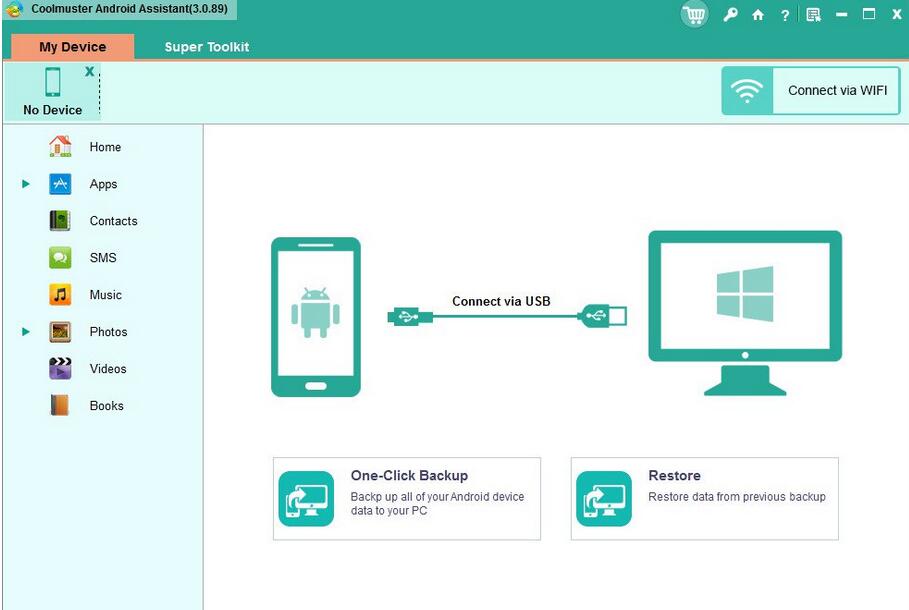Screen dimensions: 909x610
Task: Select Apps in the sidebar
Action: coord(103,184)
